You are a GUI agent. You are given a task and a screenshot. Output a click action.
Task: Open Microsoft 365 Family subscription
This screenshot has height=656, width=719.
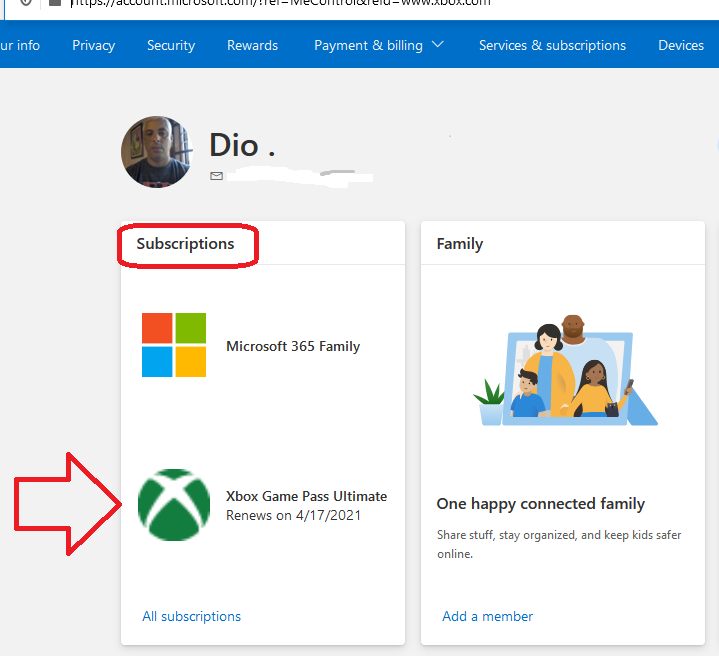[x=293, y=346]
